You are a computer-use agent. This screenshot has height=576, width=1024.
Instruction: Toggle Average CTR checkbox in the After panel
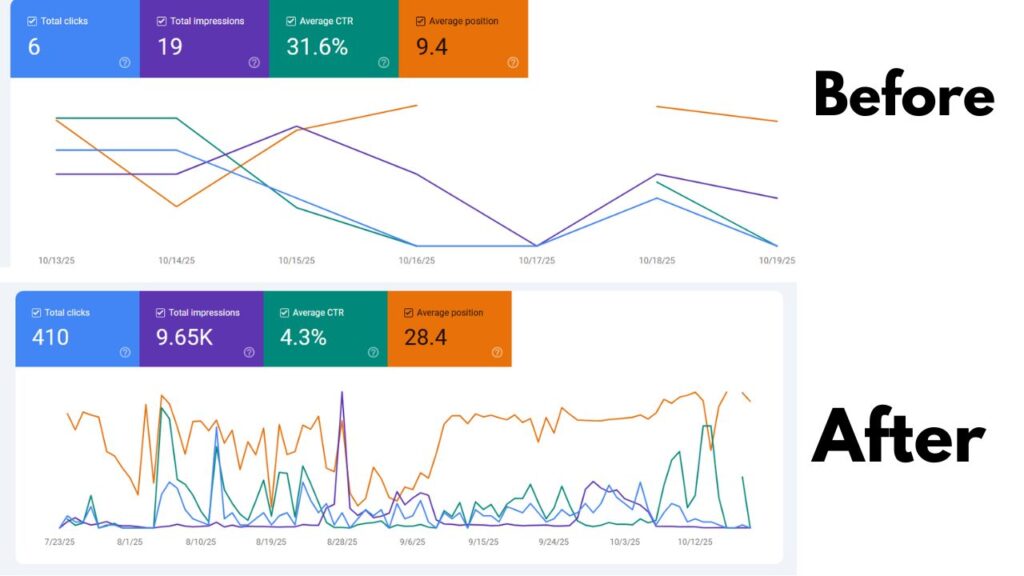coord(284,313)
